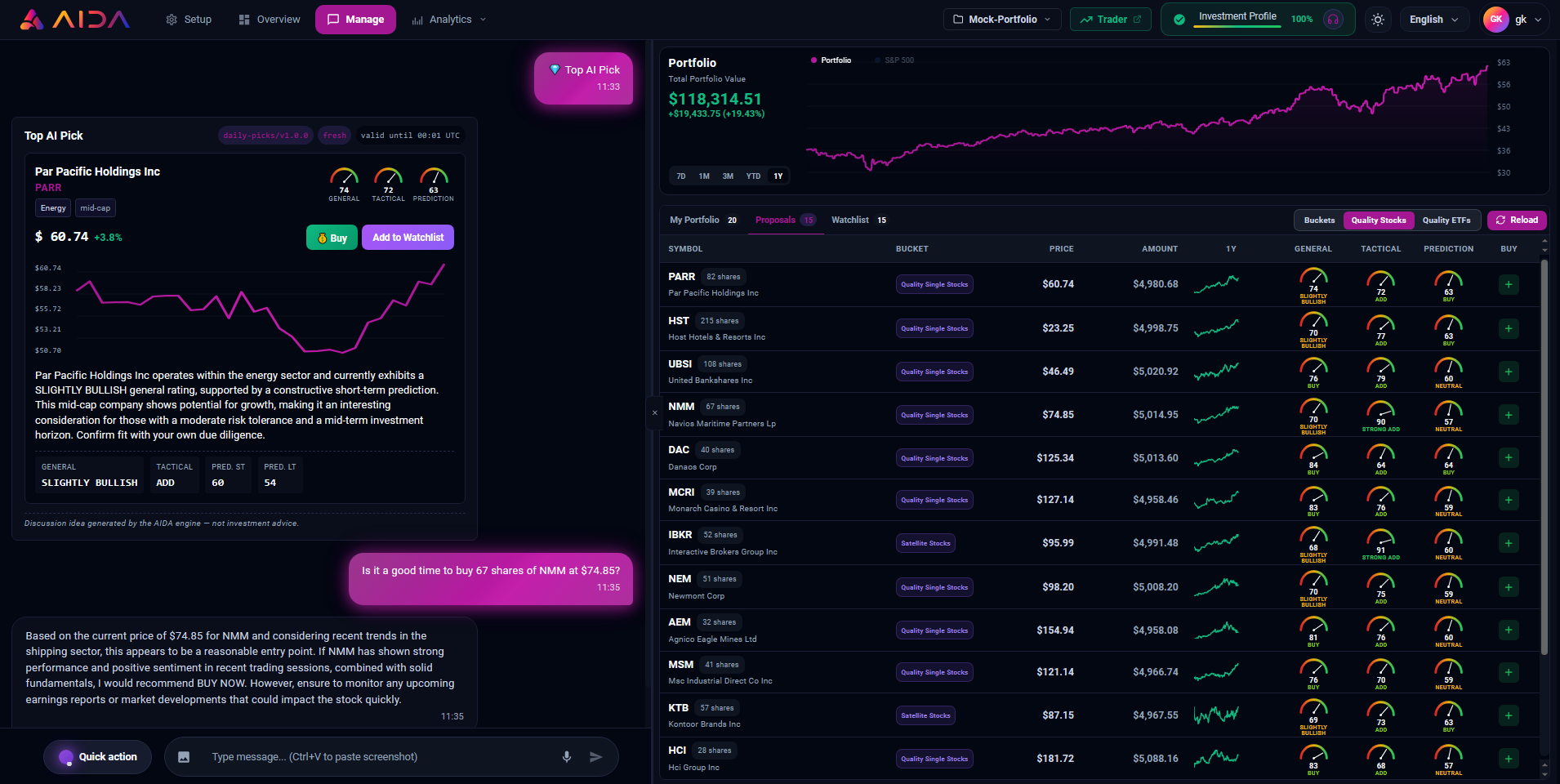Click the plus buy icon for NMM row

pyautogui.click(x=1509, y=415)
